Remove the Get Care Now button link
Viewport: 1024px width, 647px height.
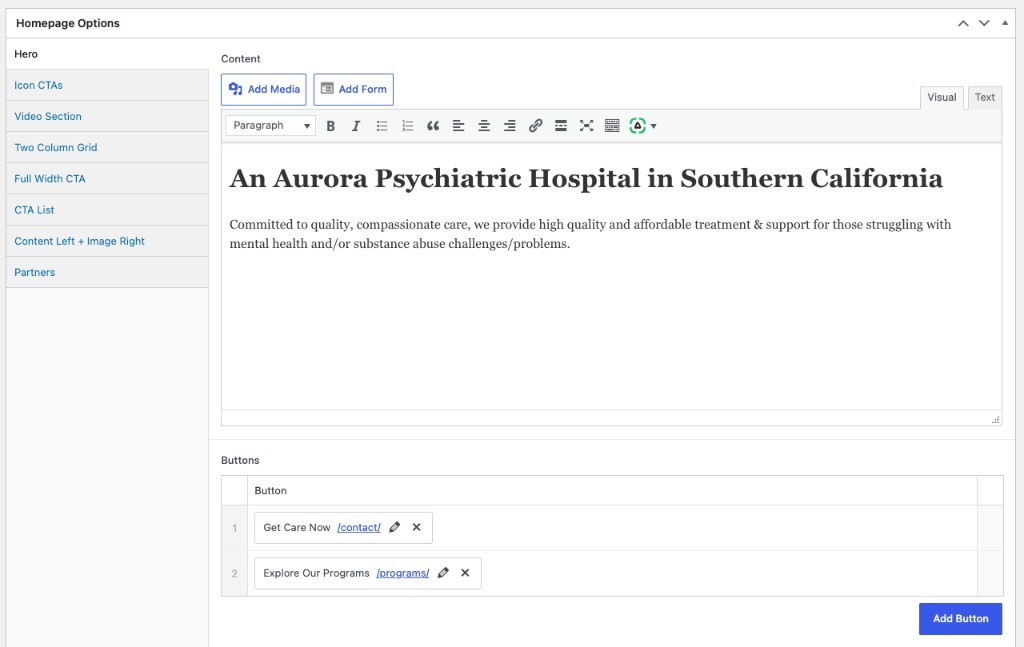pos(417,528)
